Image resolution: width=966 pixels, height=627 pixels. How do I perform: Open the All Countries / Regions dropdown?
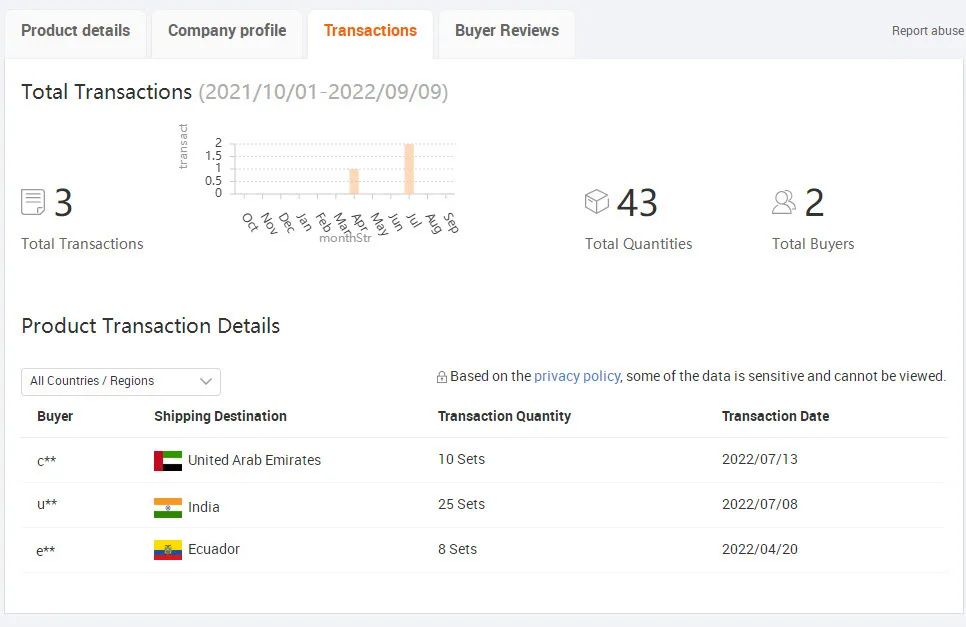tap(121, 381)
